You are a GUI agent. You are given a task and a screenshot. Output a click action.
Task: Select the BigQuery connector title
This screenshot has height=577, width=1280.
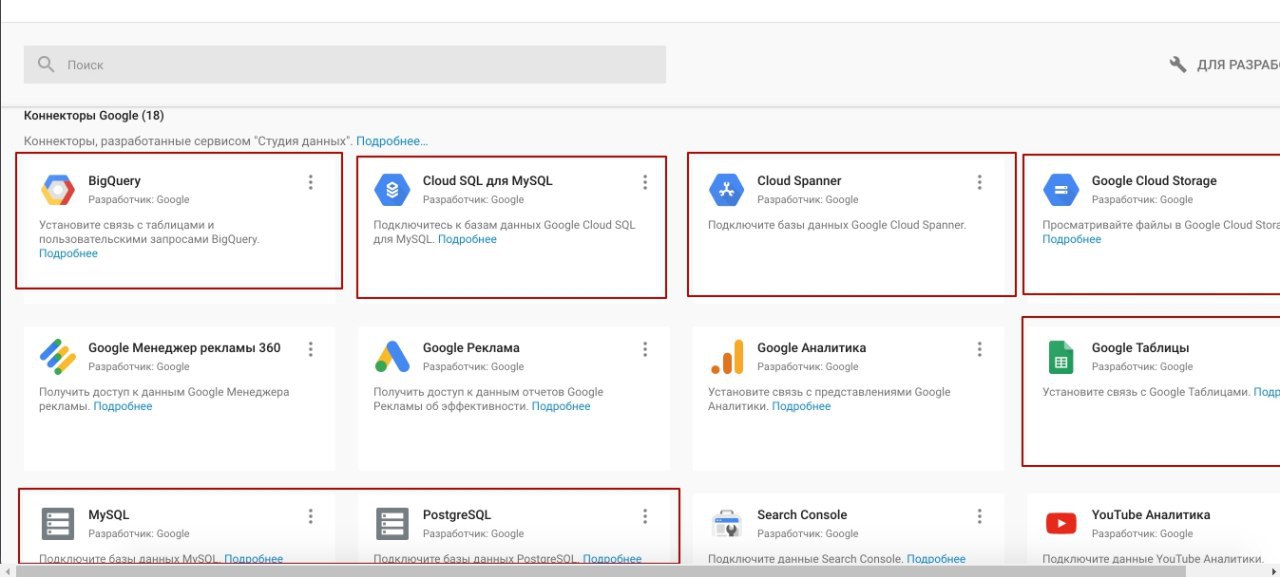pos(114,181)
